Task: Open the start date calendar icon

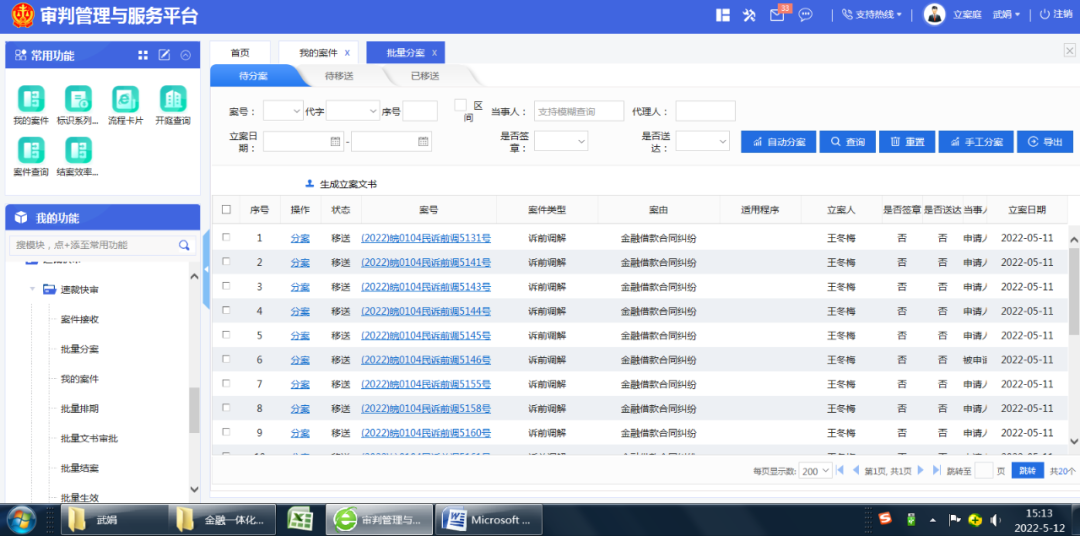Action: 336,141
